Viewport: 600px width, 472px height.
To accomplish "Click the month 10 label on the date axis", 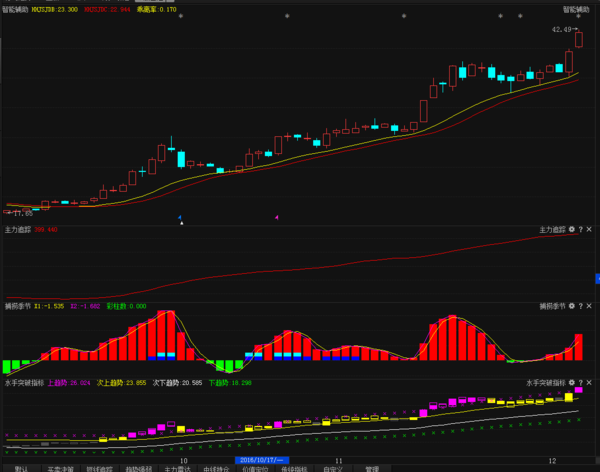I will pyautogui.click(x=184, y=461).
